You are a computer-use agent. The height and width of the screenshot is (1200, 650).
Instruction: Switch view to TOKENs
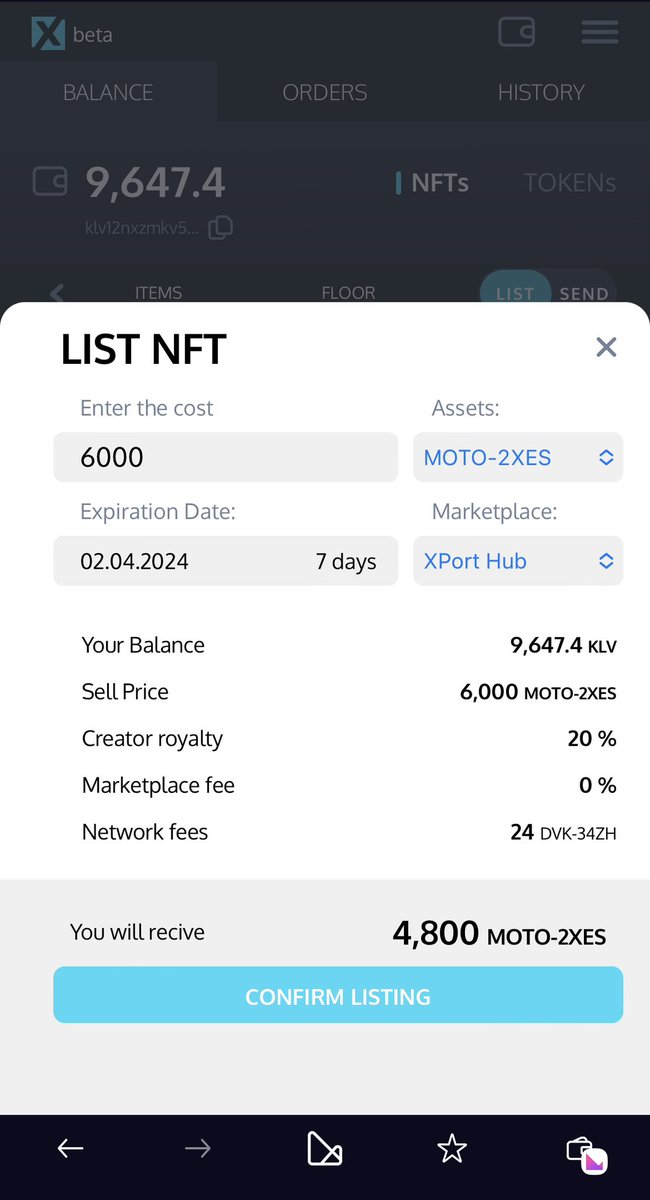[570, 183]
